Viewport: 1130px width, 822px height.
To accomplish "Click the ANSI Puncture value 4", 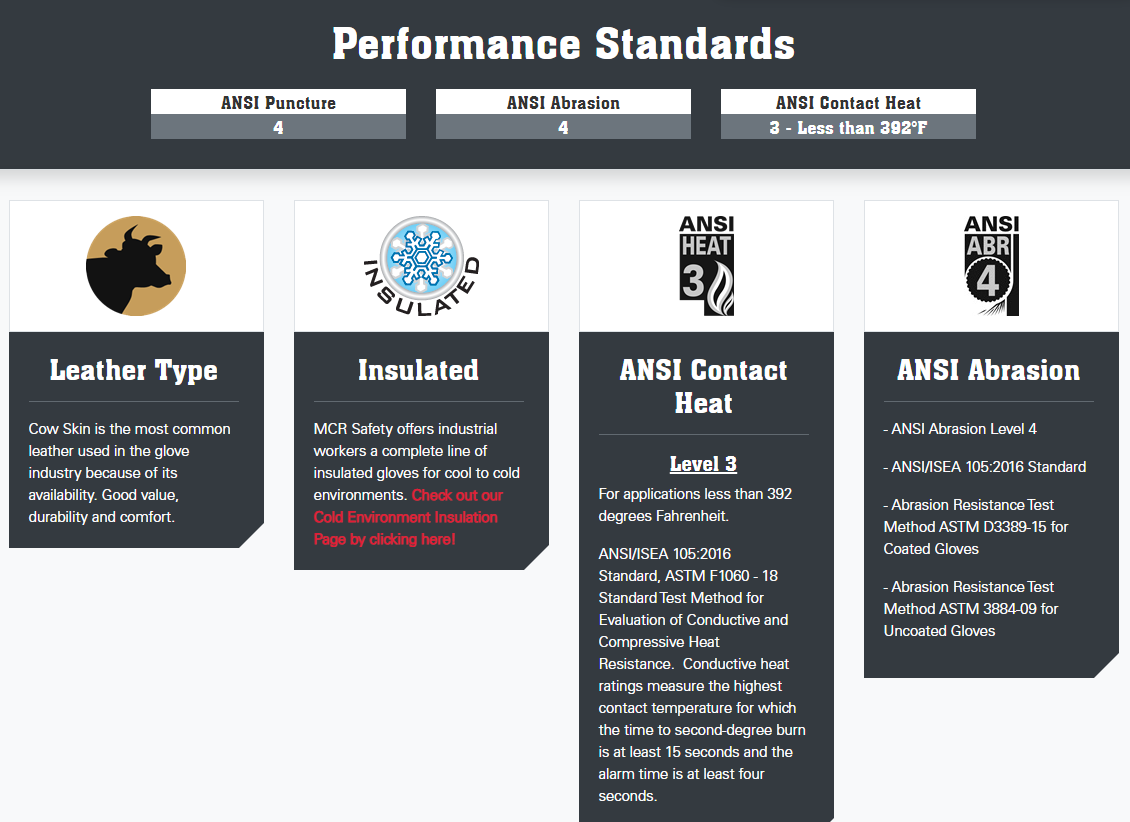I will (x=278, y=128).
